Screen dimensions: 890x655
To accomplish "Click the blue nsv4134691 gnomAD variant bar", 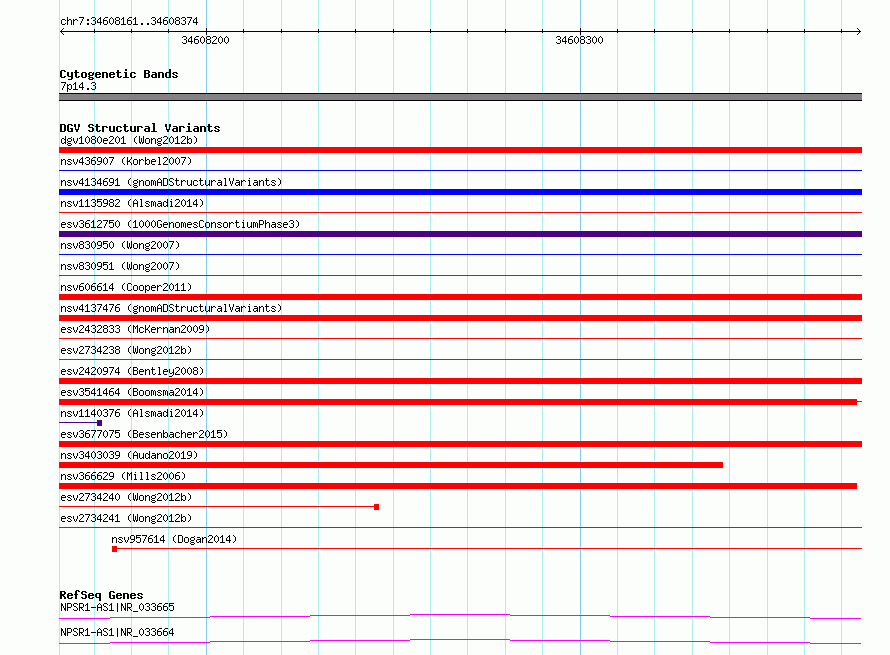I will point(460,192).
